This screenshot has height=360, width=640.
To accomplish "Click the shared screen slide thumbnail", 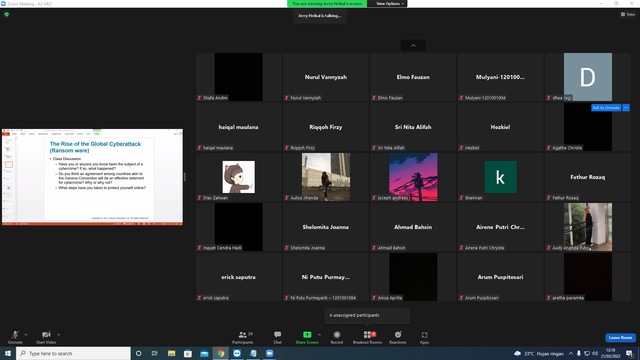I will pyautogui.click(x=92, y=177).
